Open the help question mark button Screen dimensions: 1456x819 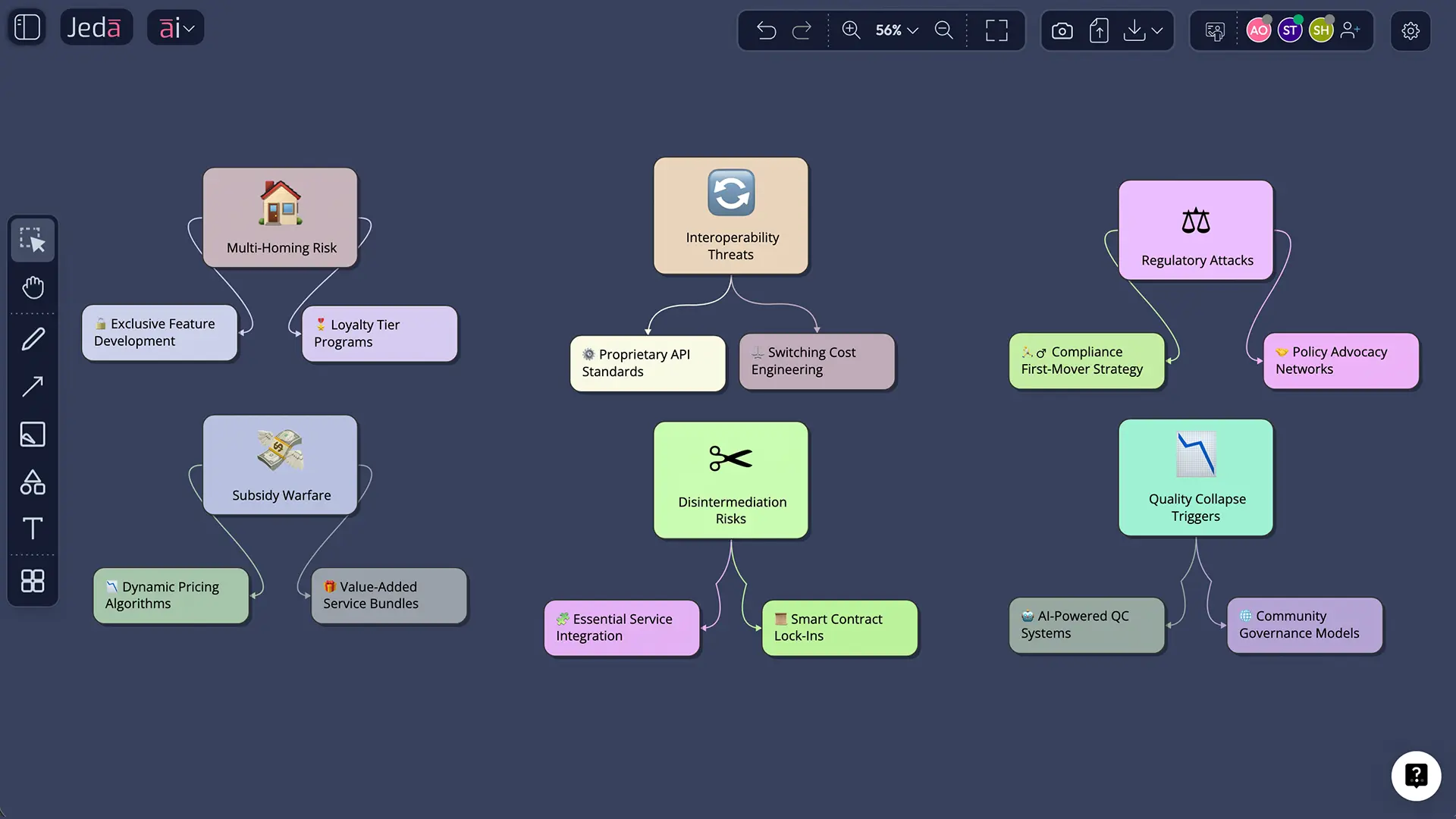pyautogui.click(x=1416, y=775)
